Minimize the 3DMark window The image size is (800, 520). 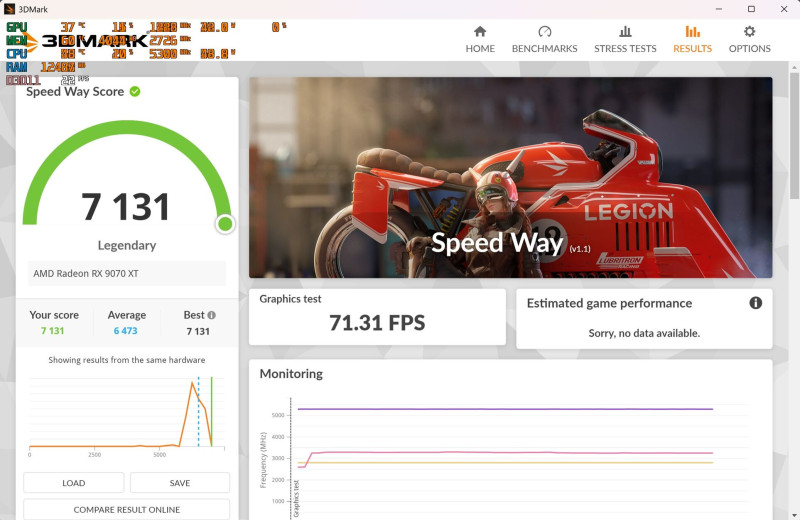(719, 9)
